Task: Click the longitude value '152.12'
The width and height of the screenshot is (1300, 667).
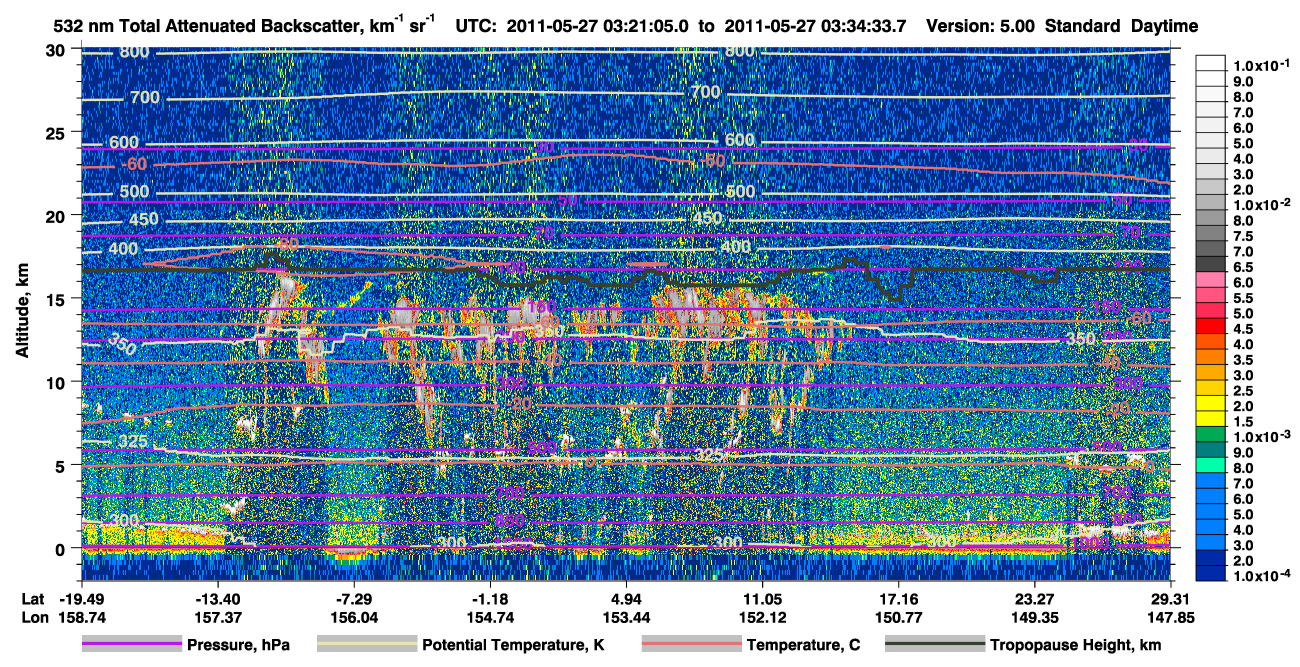Action: 763,618
